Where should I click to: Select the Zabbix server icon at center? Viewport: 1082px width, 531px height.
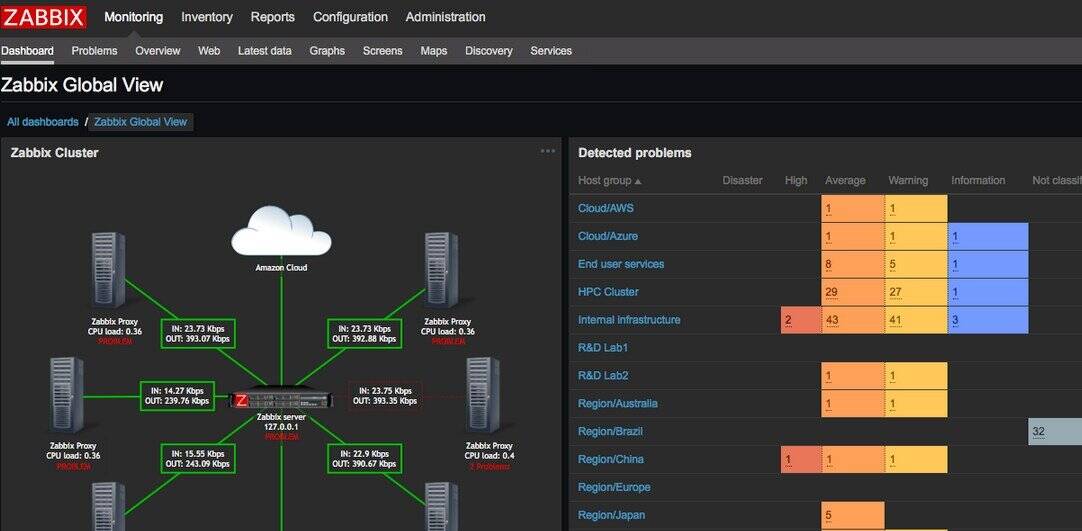(x=281, y=399)
